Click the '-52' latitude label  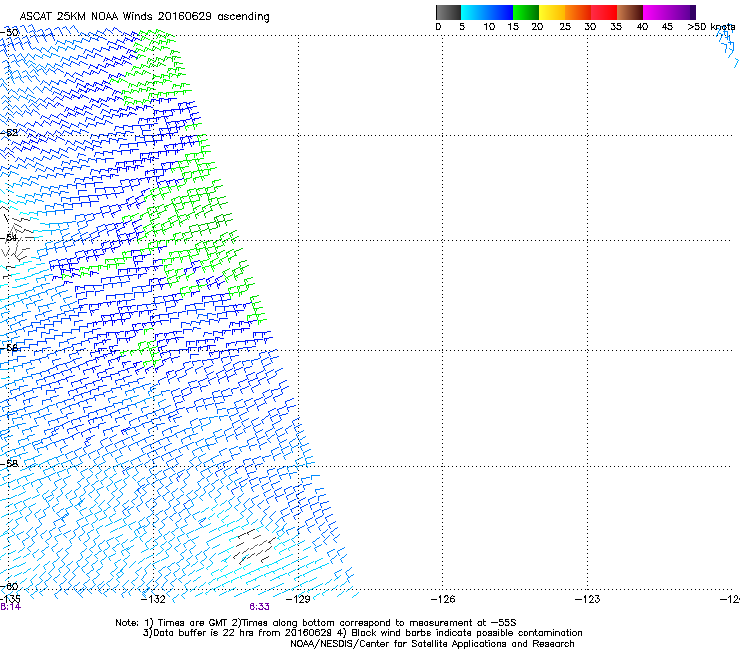[x=9, y=133]
